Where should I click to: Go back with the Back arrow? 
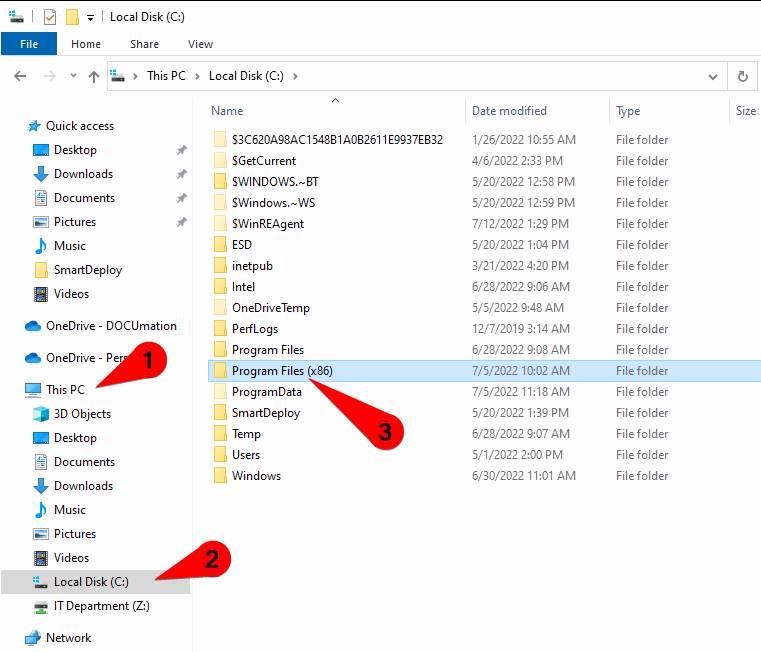point(20,76)
